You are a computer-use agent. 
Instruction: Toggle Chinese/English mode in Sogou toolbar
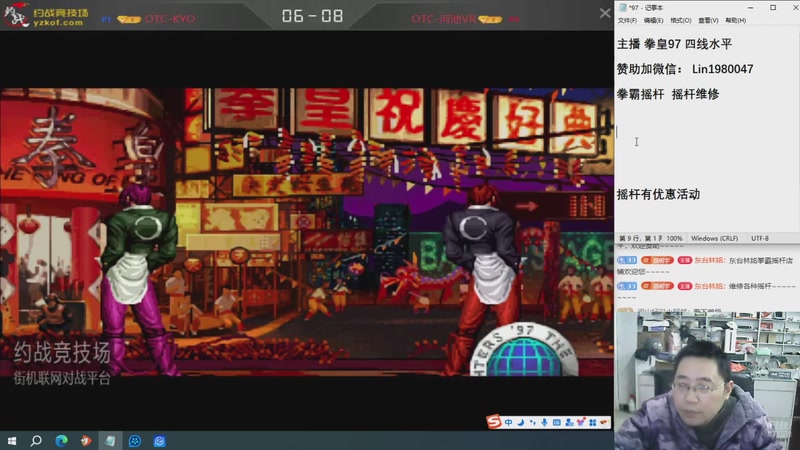point(509,422)
